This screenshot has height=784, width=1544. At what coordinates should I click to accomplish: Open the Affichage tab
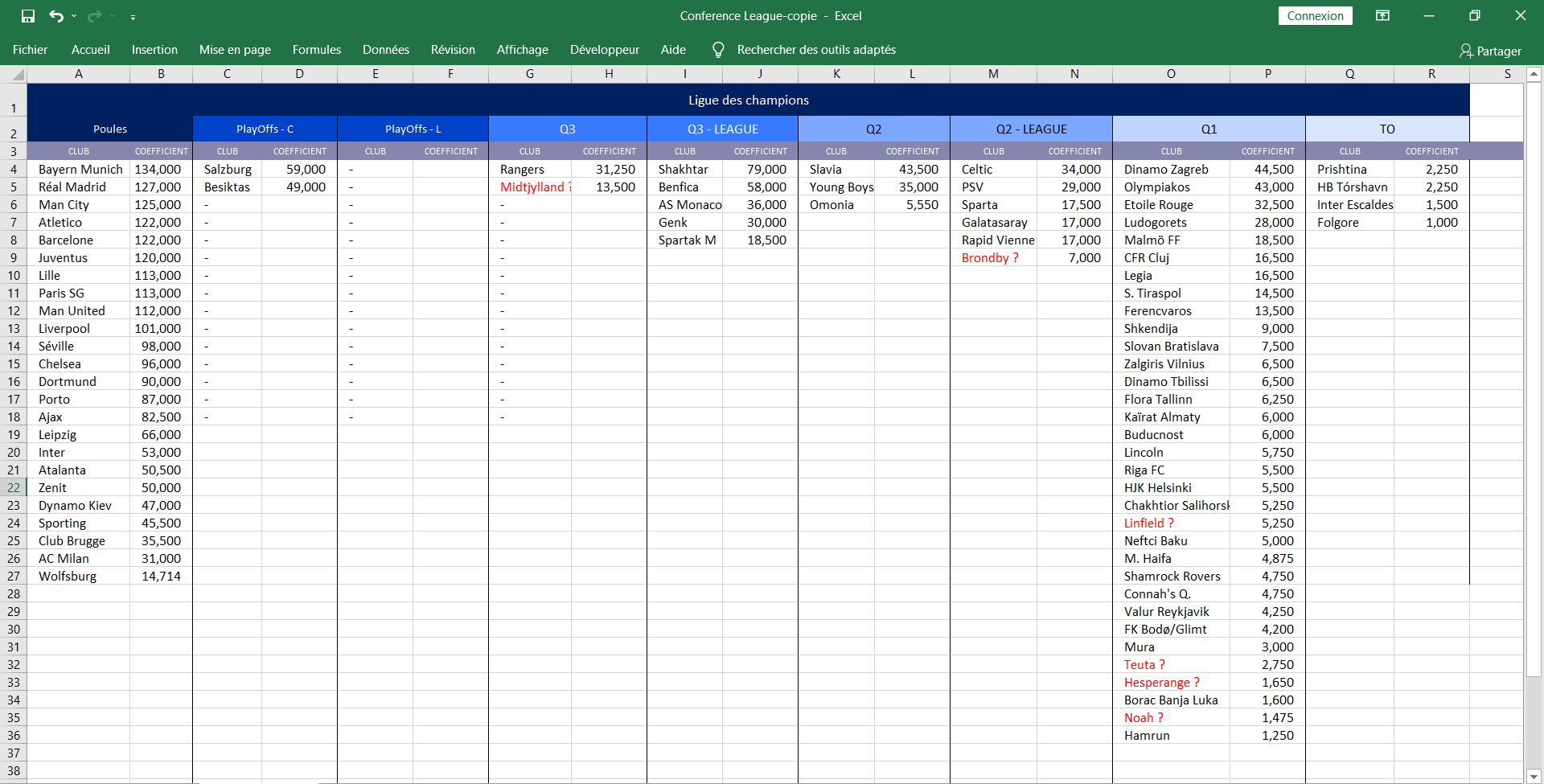(x=523, y=50)
